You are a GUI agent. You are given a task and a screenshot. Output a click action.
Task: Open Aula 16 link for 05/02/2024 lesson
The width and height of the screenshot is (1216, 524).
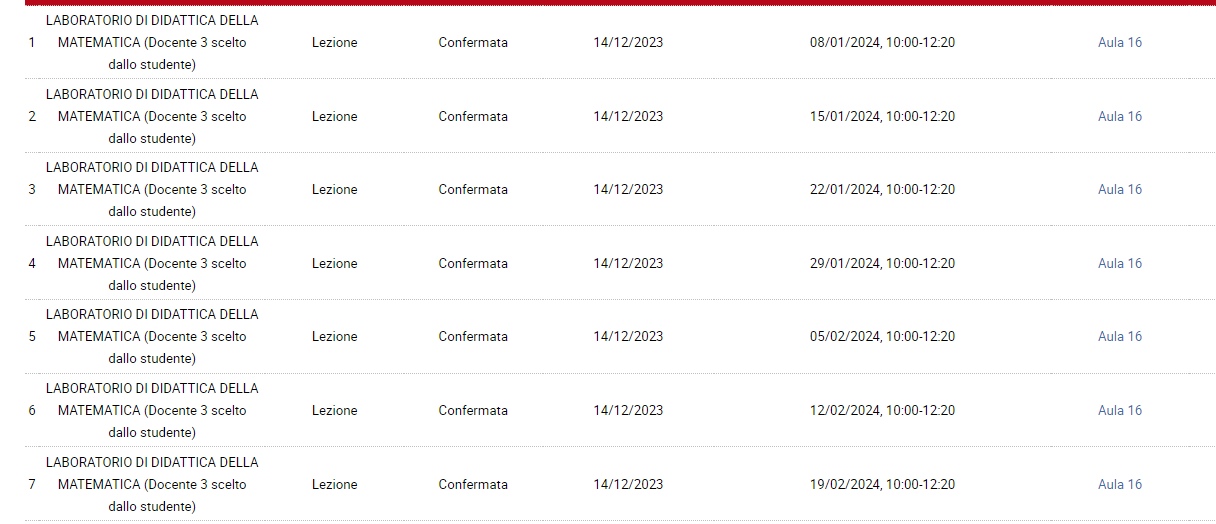(1119, 337)
